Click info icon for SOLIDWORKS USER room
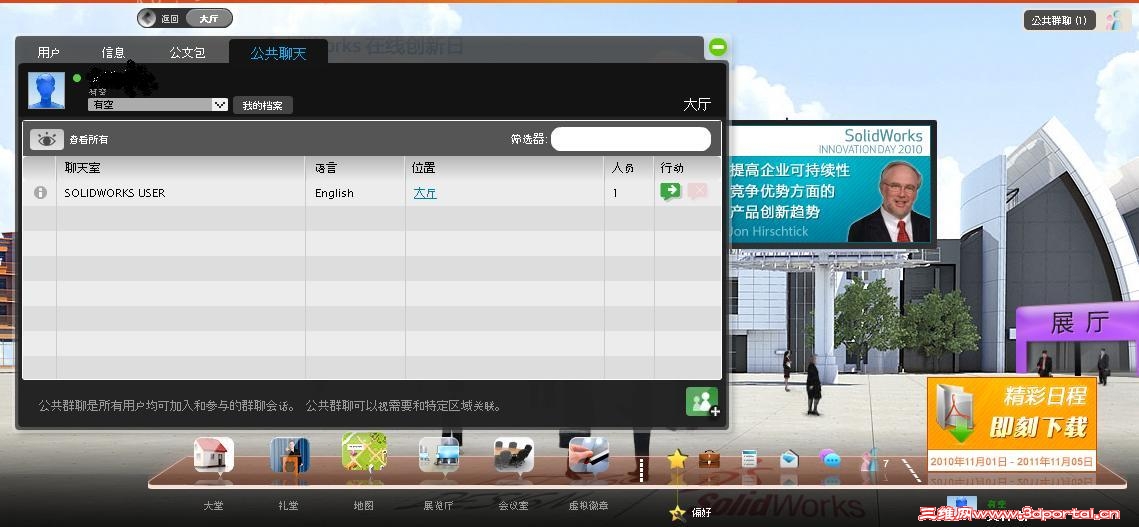1139x527 pixels. point(41,193)
